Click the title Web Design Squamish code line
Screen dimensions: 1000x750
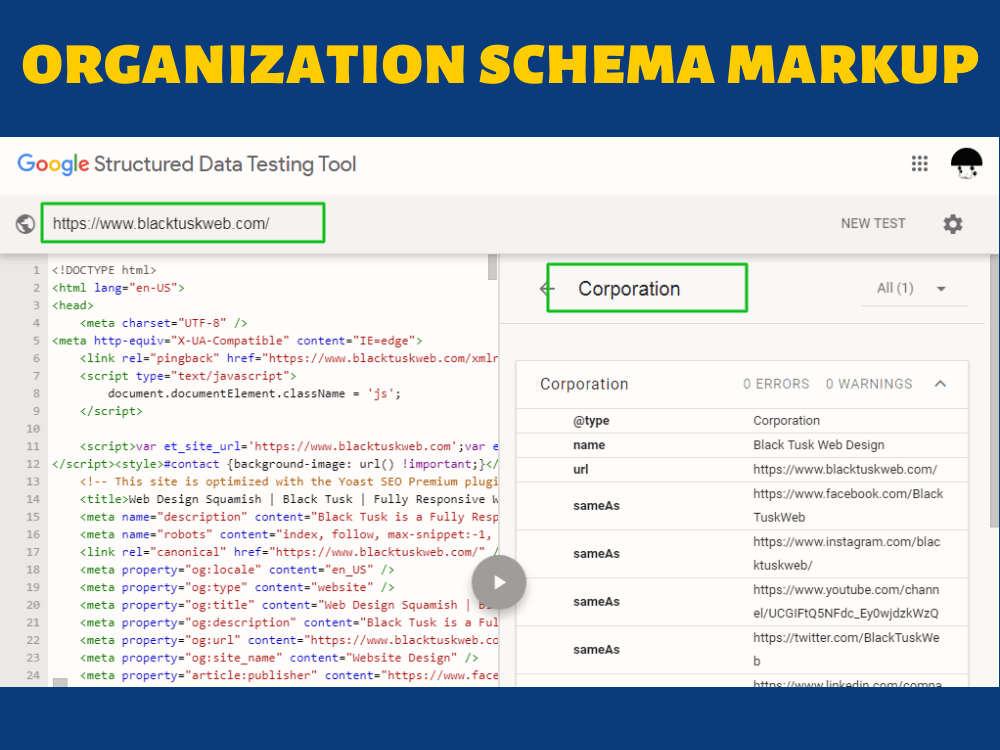289,499
